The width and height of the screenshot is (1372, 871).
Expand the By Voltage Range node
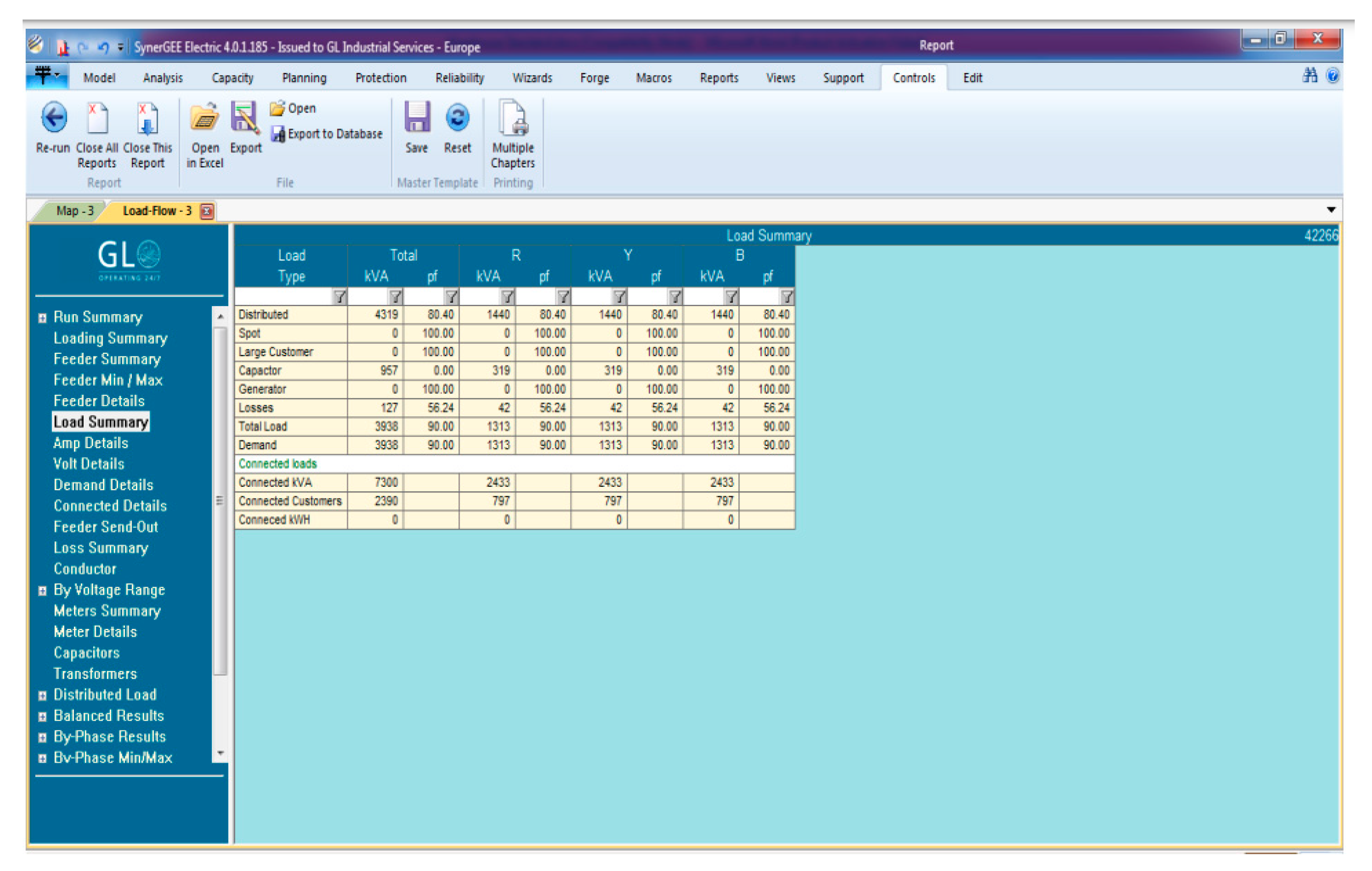[42, 591]
